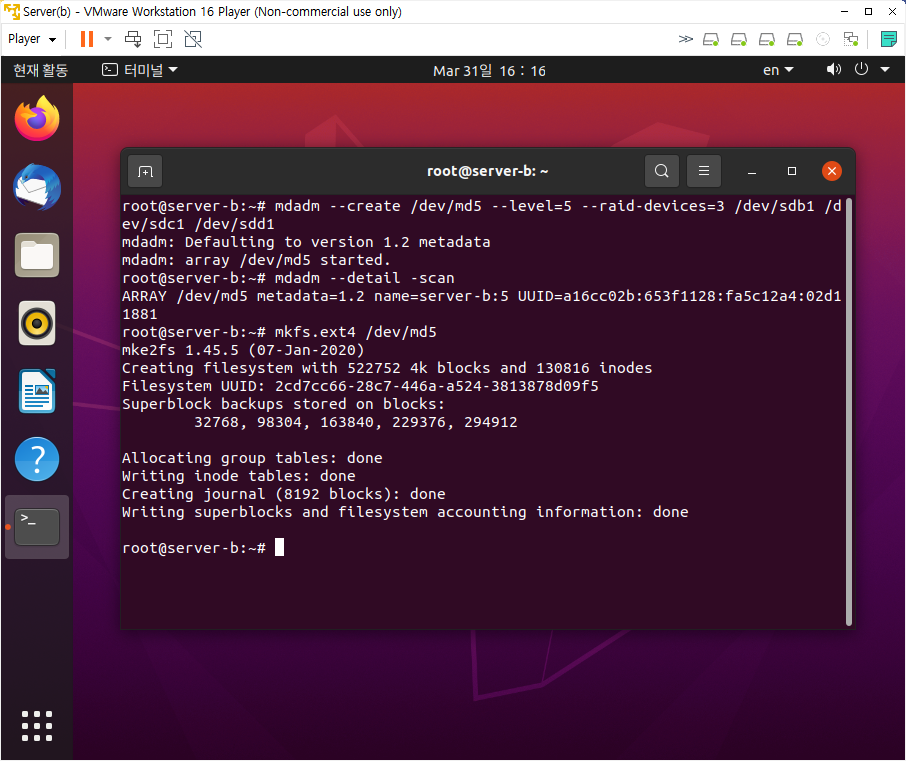Click the Filesystem UUID value line
This screenshot has height=761, width=906.
point(360,386)
